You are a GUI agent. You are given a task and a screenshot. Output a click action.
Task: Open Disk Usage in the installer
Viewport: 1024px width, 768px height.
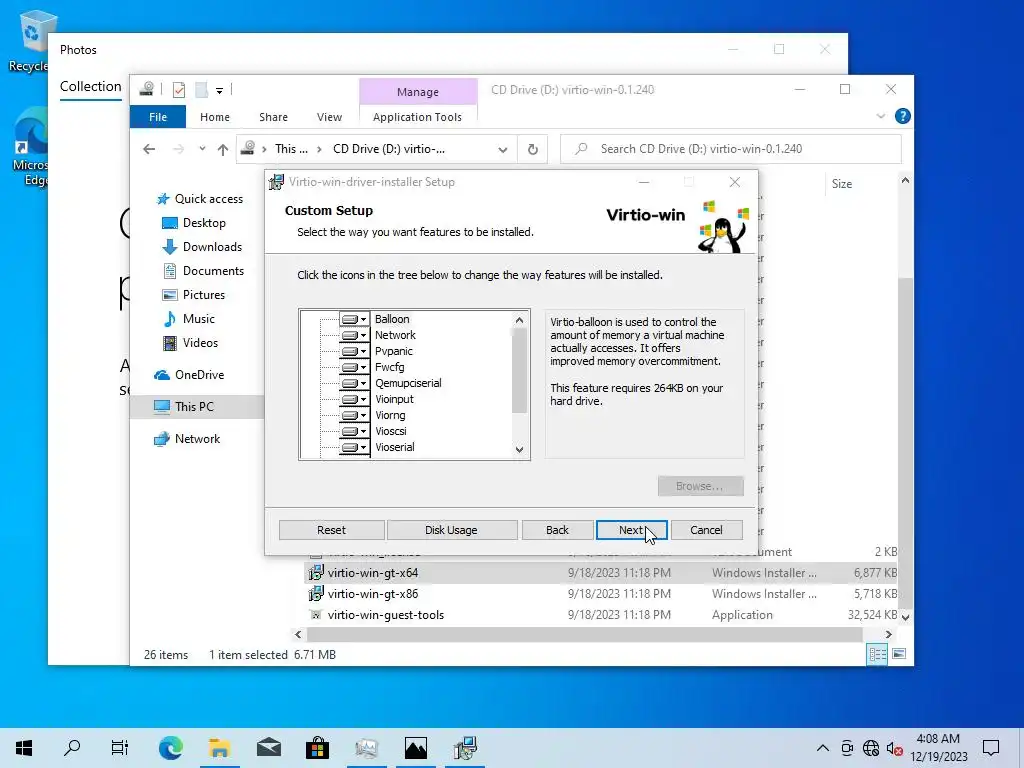pyautogui.click(x=451, y=530)
